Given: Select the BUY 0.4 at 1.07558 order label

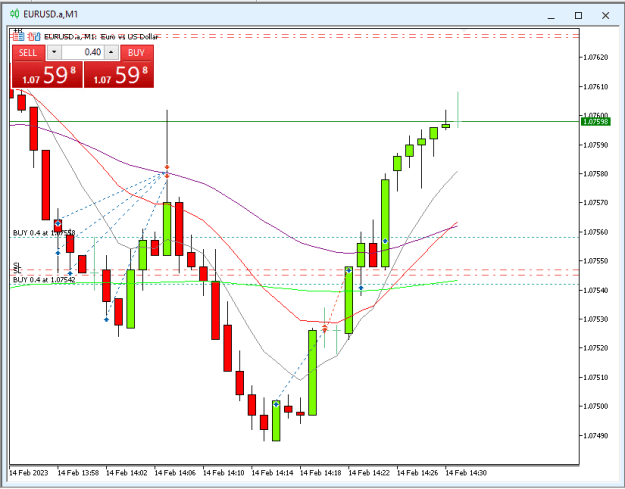Looking at the screenshot, I should click(x=44, y=233).
